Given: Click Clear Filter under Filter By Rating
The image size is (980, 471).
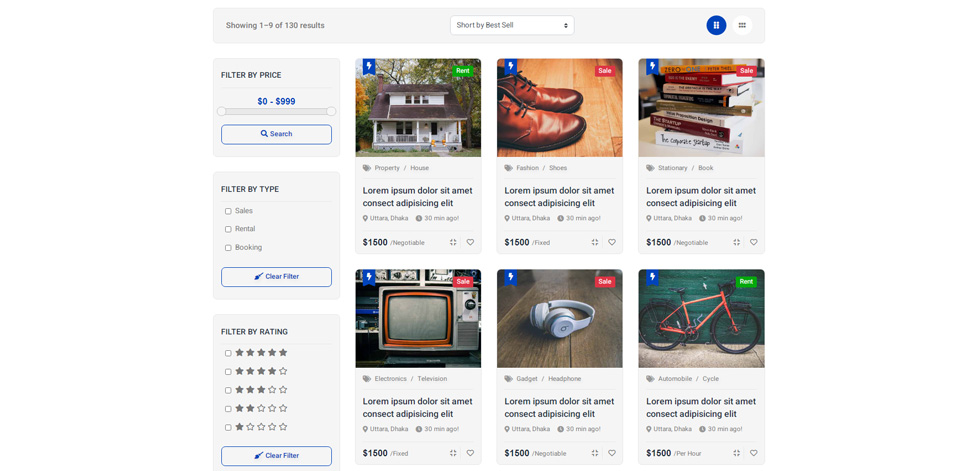Looking at the screenshot, I should coord(276,456).
